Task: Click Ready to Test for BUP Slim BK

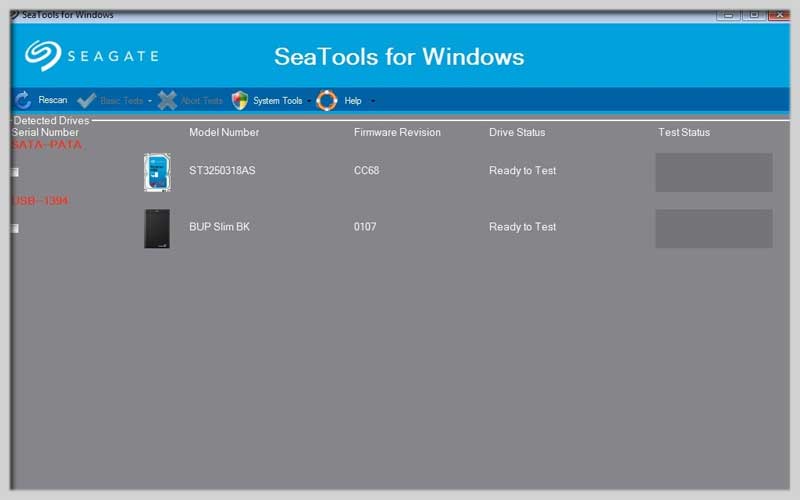Action: (x=522, y=227)
